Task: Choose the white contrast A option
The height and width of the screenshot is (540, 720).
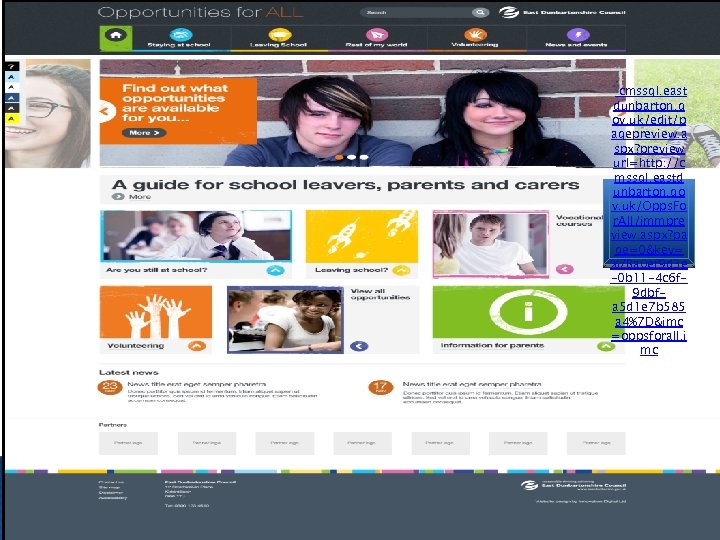Action: 12,87
